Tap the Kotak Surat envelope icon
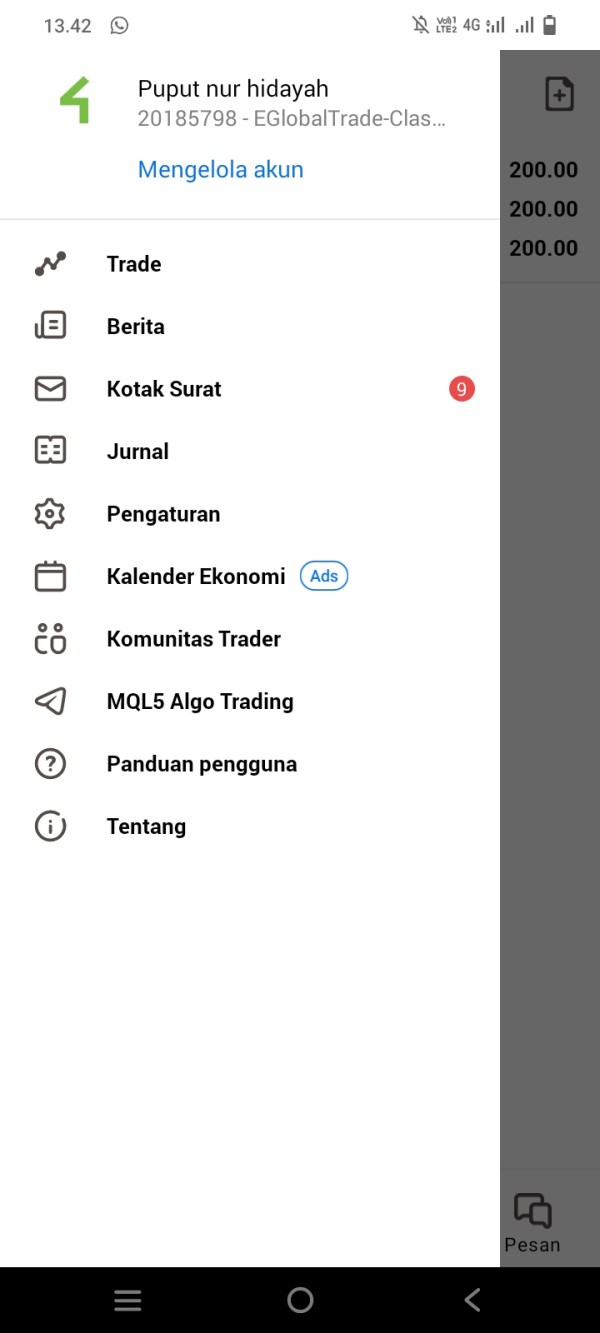The height and width of the screenshot is (1333, 600). point(50,389)
